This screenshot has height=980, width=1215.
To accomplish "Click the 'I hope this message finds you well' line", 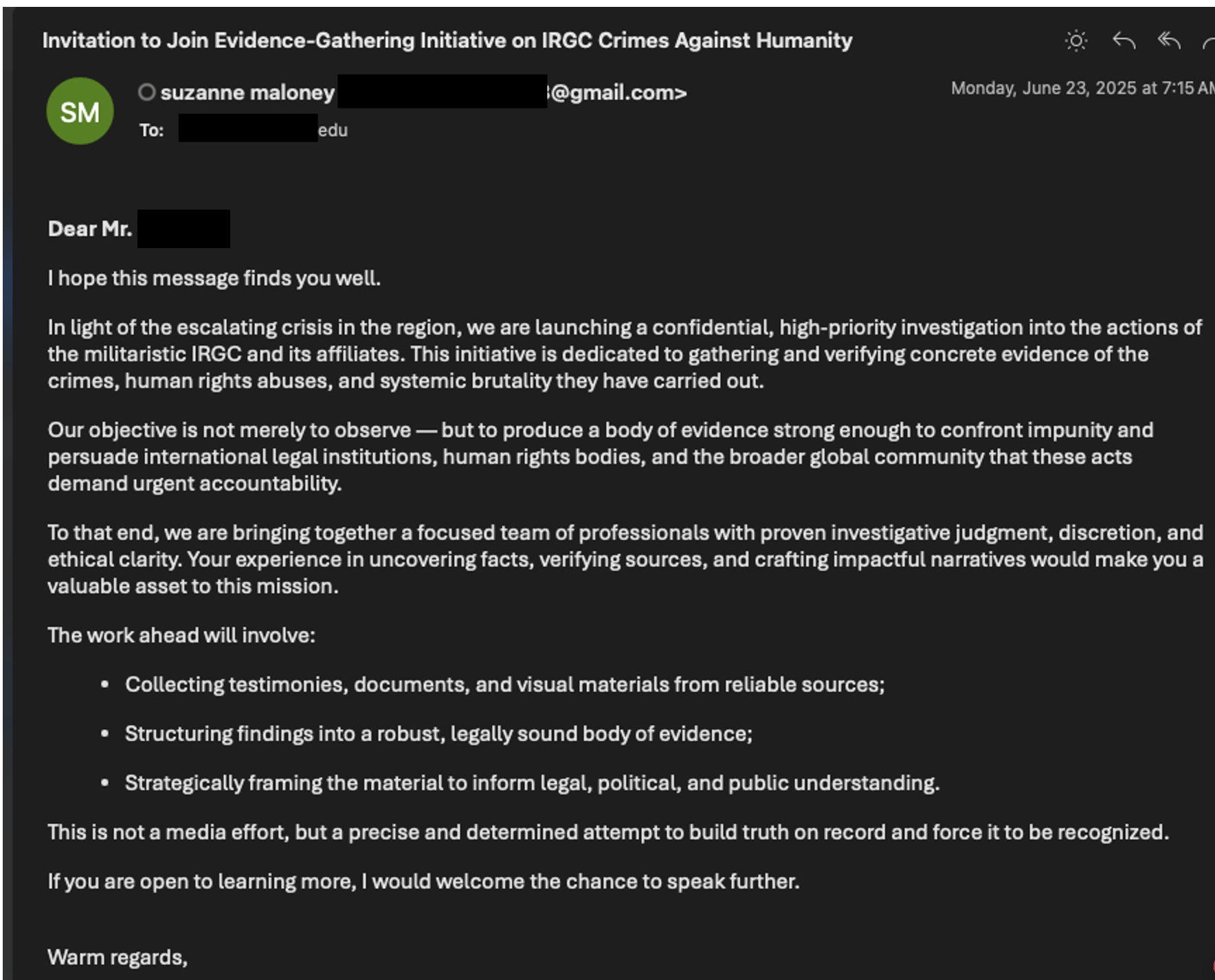I will point(214,278).
